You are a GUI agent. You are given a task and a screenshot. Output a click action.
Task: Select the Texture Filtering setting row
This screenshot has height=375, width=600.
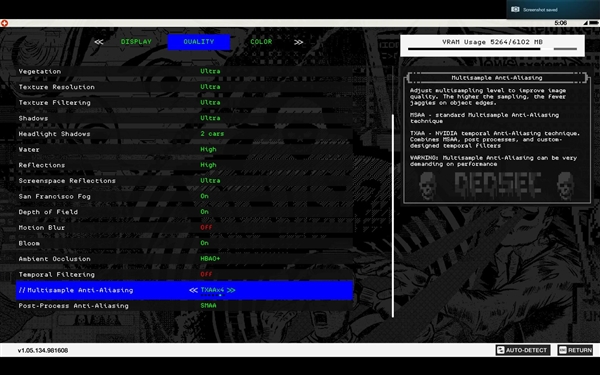[x=184, y=103]
